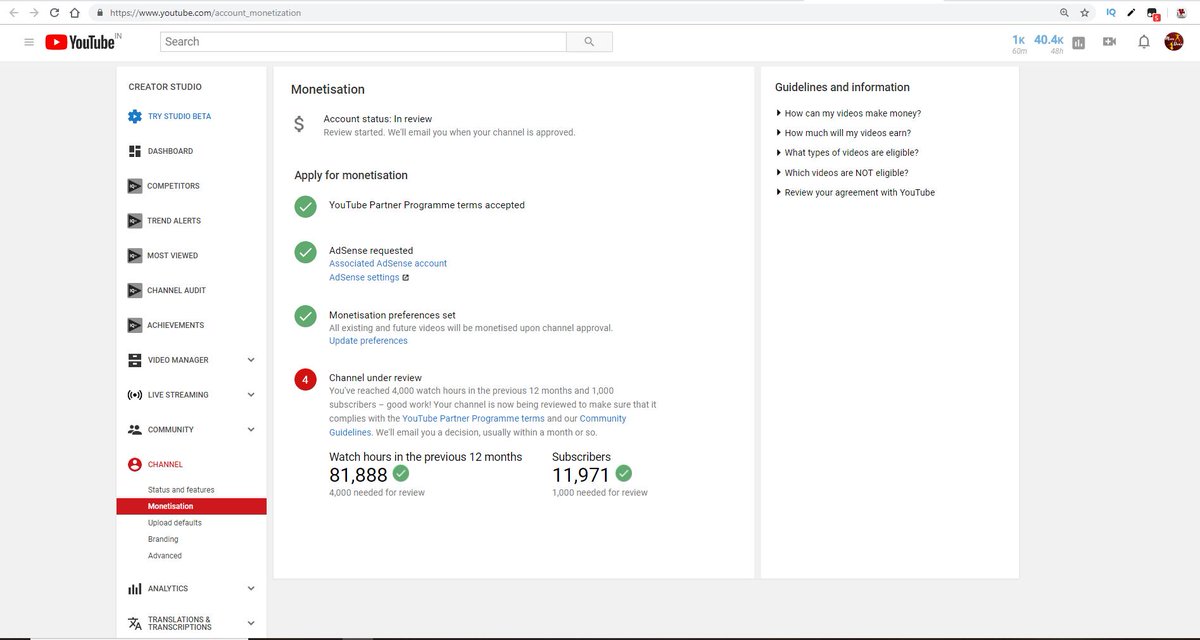Screen dimensions: 1200x640
Task: Click the IQ extension icon
Action: pyautogui.click(x=1111, y=13)
